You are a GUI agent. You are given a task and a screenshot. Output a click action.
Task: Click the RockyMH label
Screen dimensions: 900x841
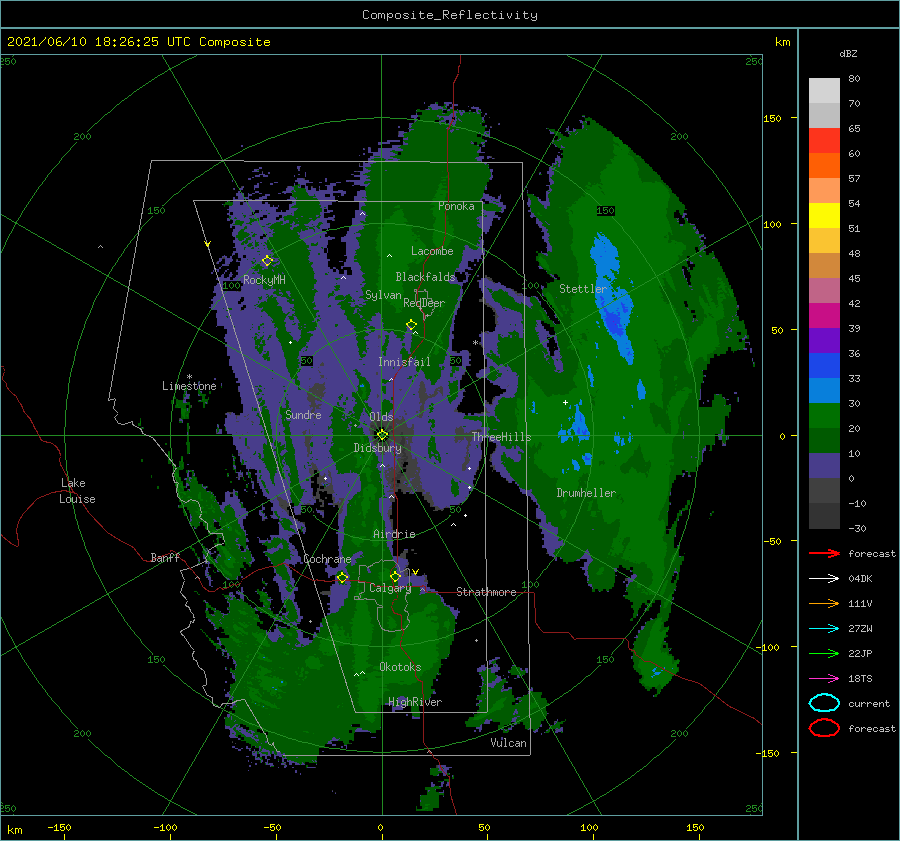(x=264, y=280)
